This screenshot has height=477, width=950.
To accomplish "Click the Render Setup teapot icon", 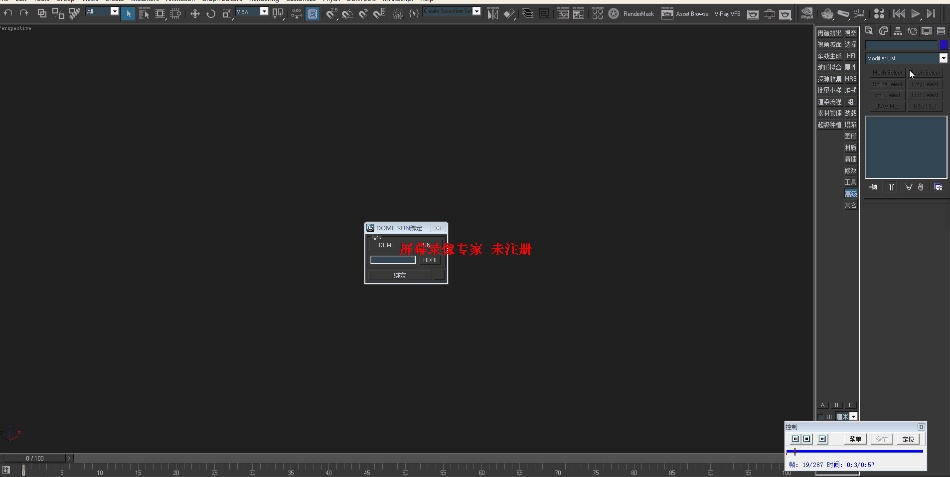I will coord(753,14).
